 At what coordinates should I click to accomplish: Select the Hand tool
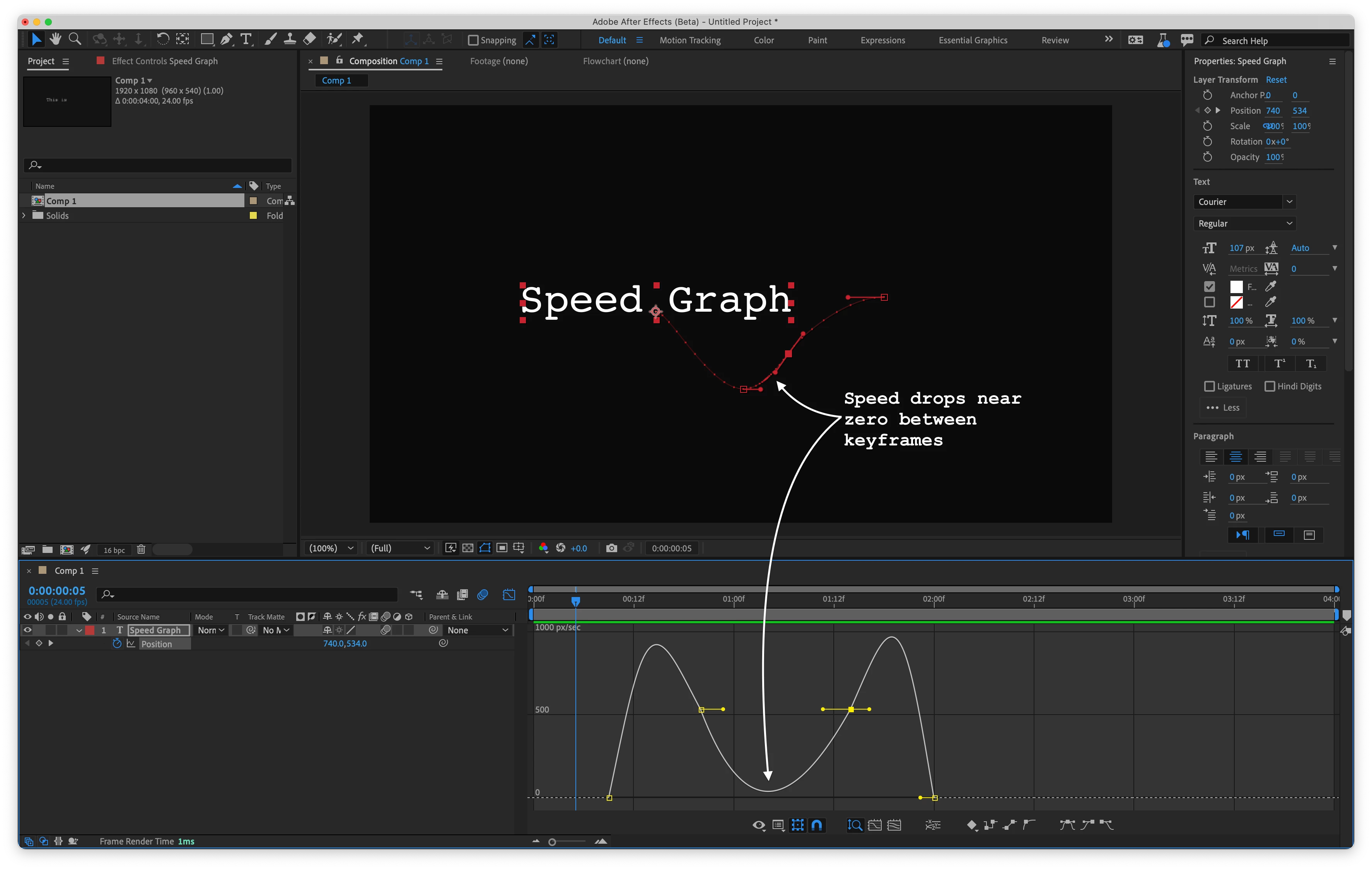(55, 39)
